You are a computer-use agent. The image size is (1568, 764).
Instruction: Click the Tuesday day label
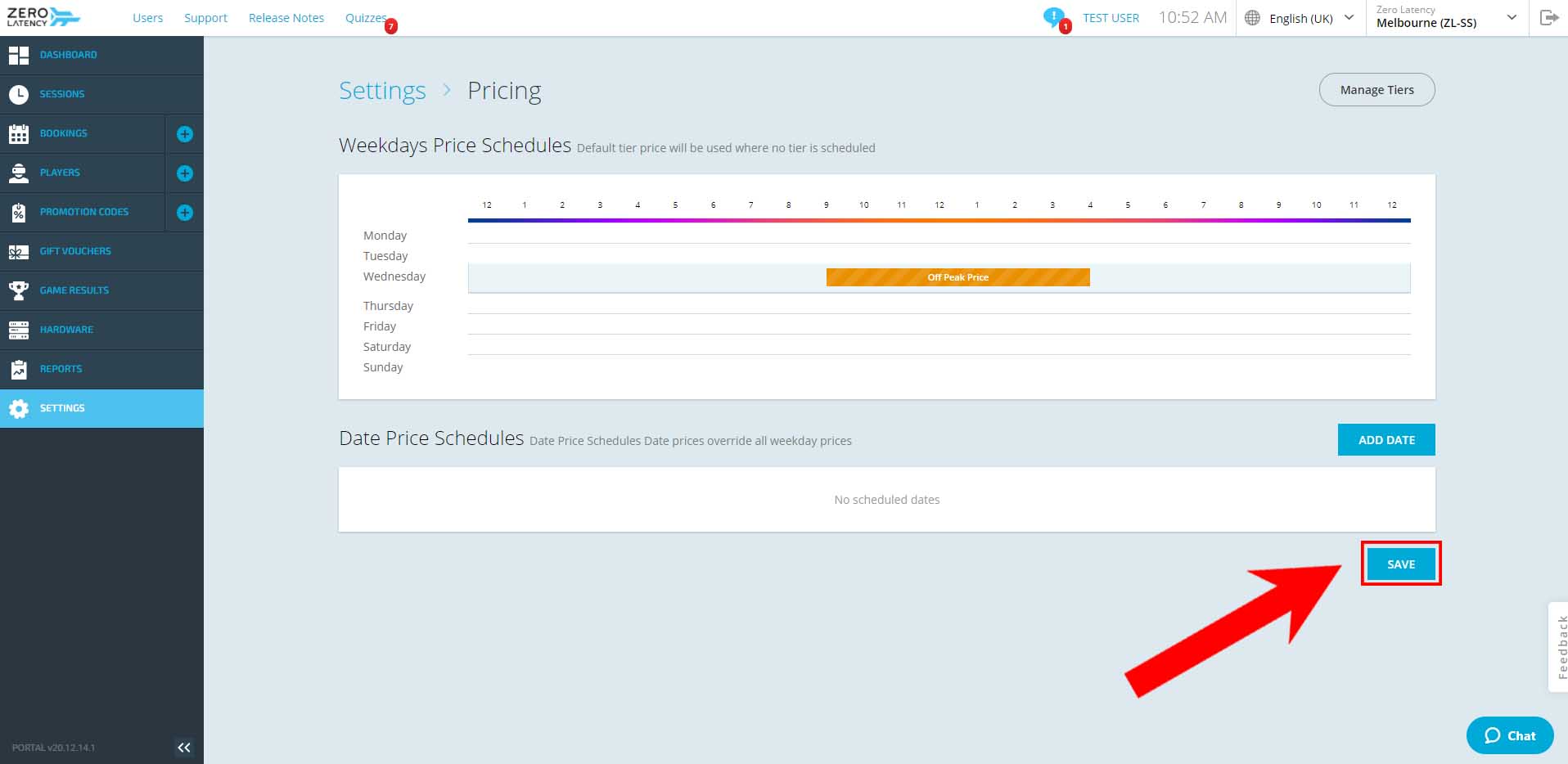point(385,256)
